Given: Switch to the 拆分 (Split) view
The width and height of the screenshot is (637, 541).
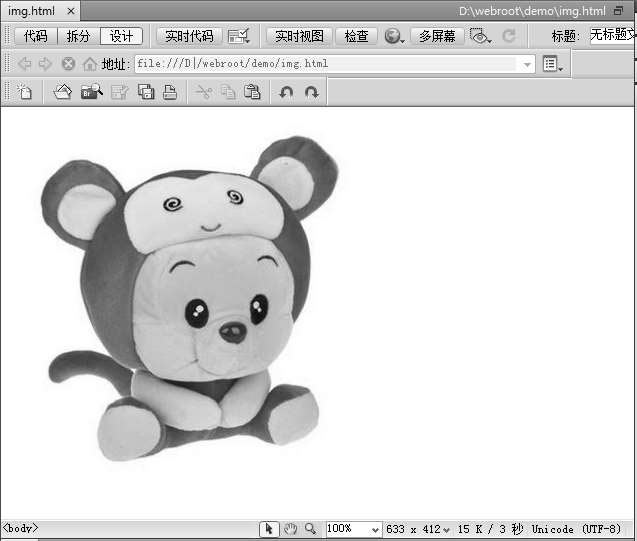Looking at the screenshot, I should coord(78,36).
